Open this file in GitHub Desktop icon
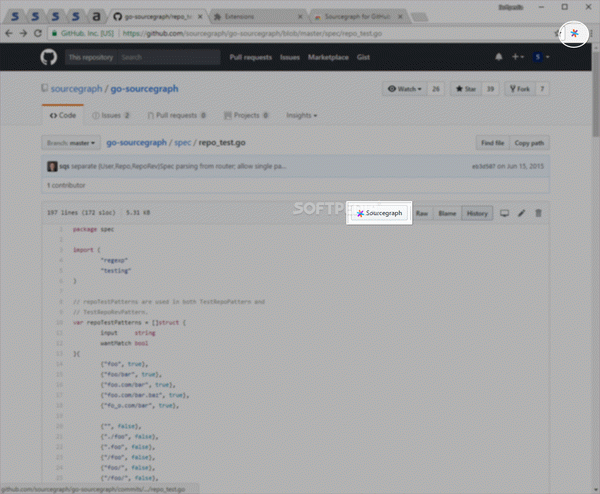Viewport: 600px width, 494px height. (504, 213)
